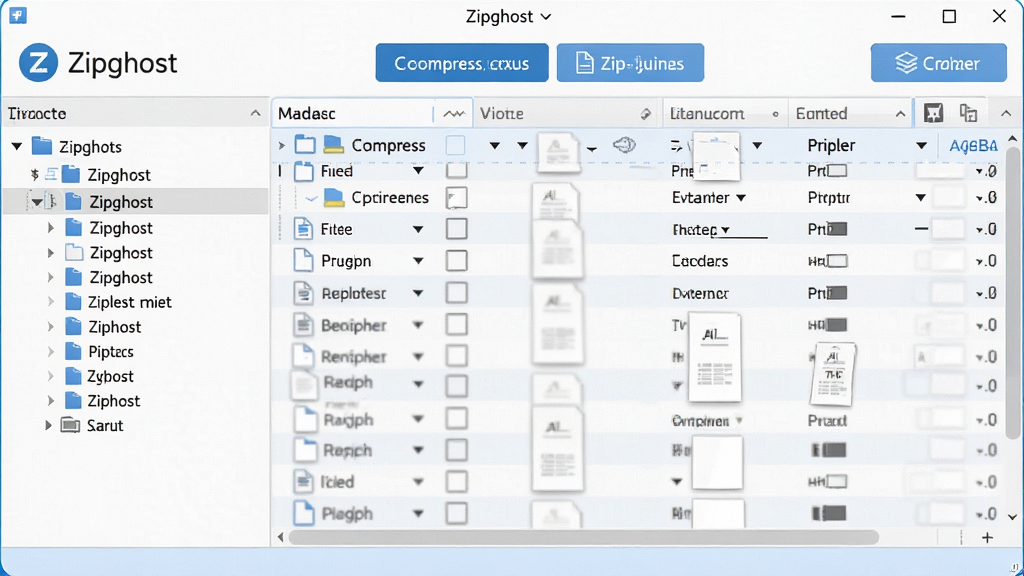The height and width of the screenshot is (576, 1024).
Task: Click the Sarut drive icon in the tree
Action: [x=71, y=425]
